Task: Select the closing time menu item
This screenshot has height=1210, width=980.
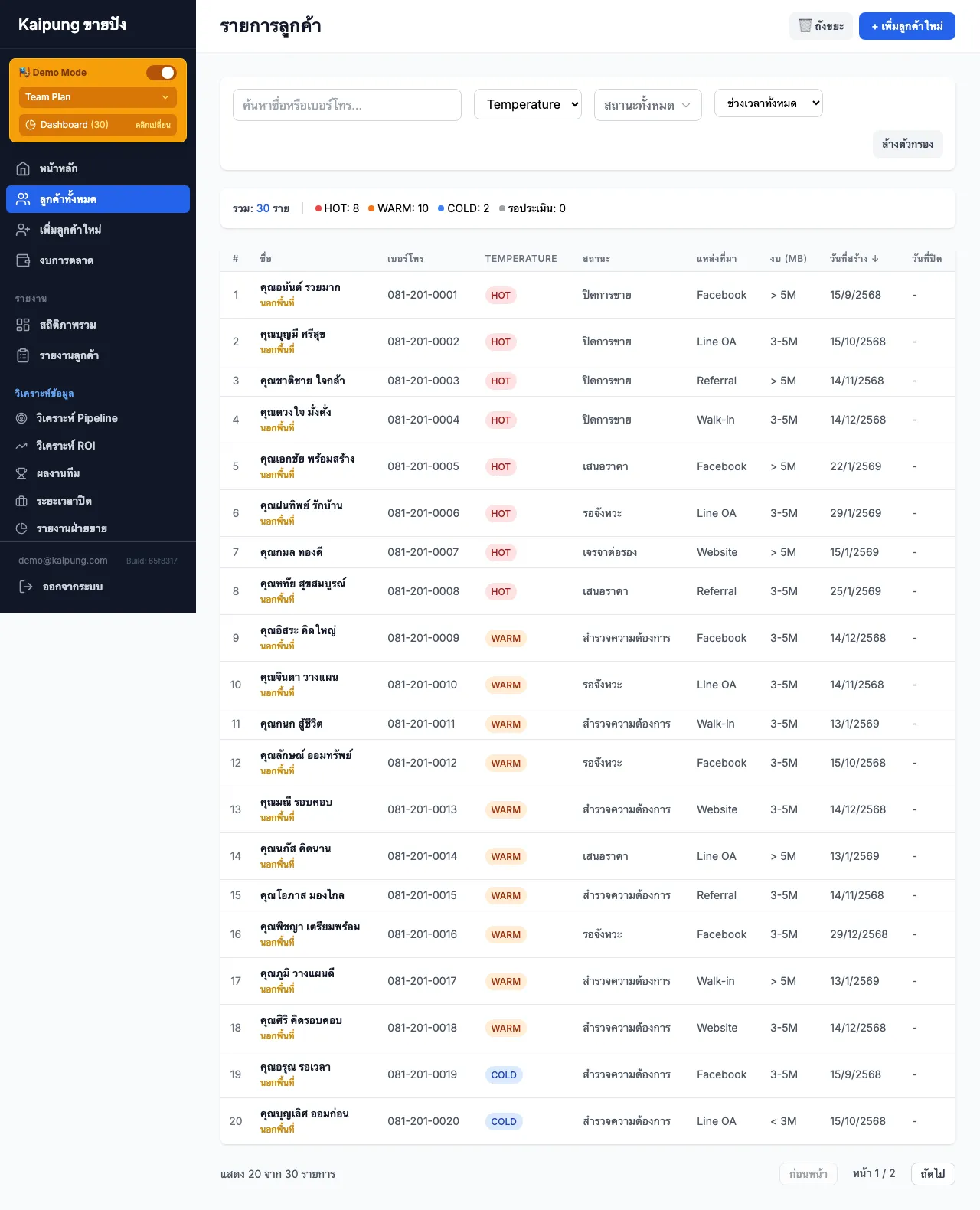Action: point(64,501)
